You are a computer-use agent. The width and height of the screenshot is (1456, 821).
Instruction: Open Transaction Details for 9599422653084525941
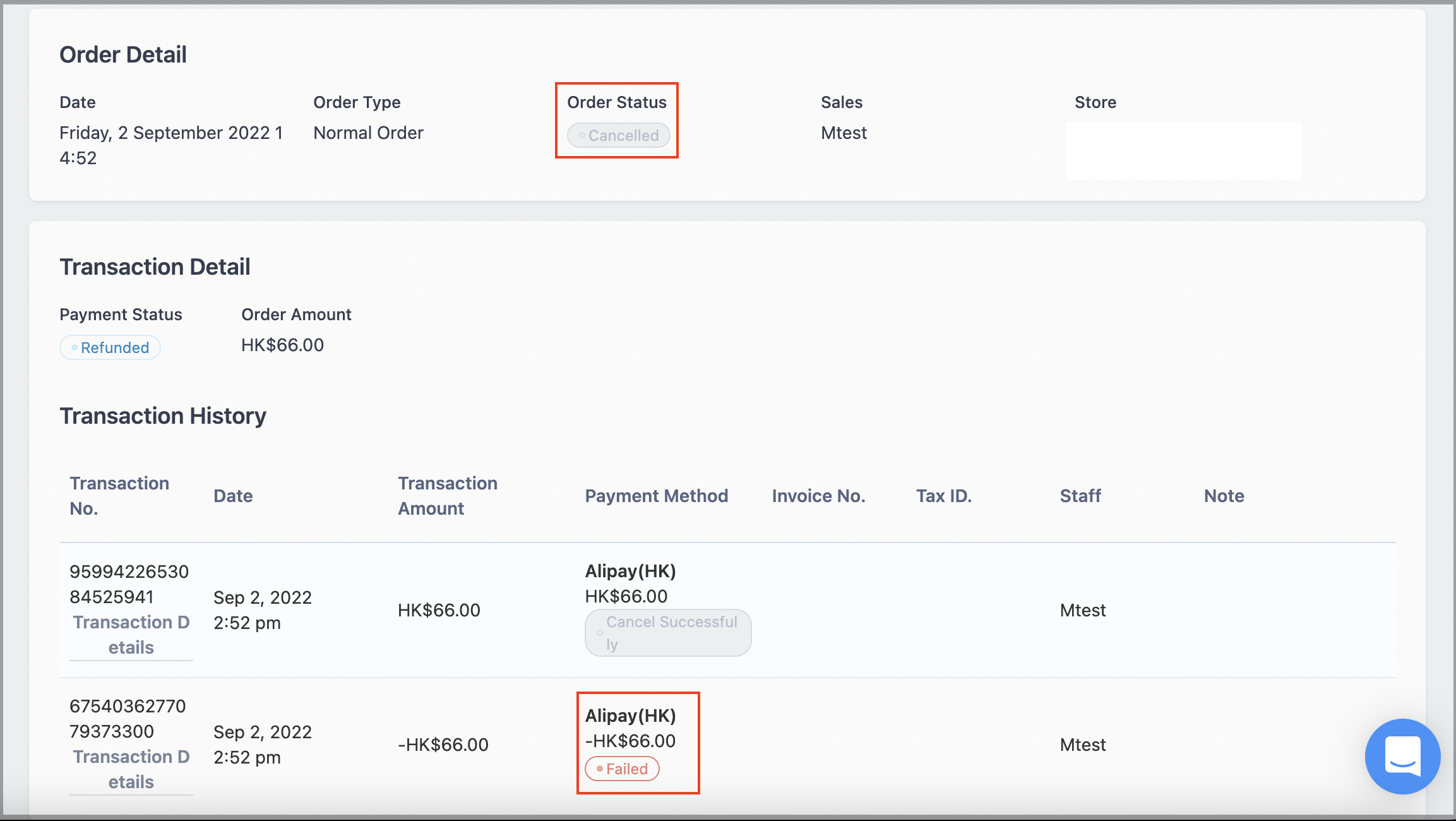(131, 635)
